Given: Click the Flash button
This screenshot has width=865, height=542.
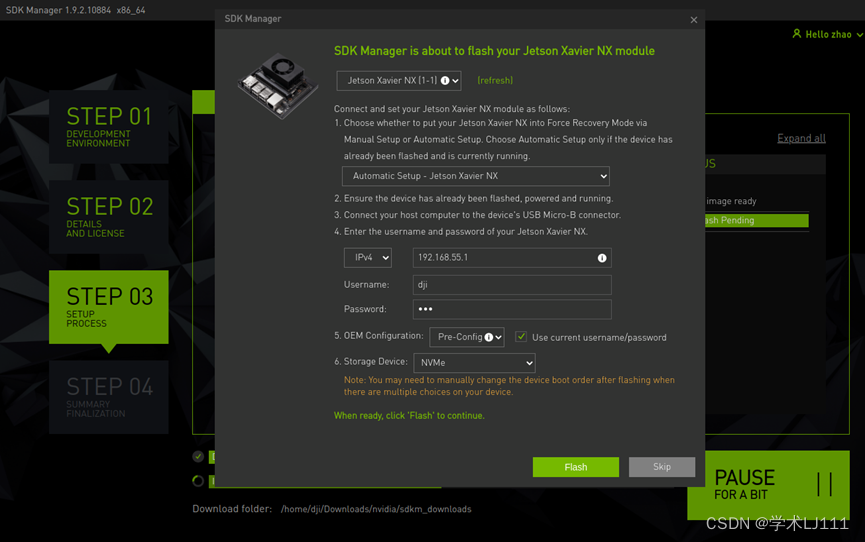Looking at the screenshot, I should pos(575,467).
